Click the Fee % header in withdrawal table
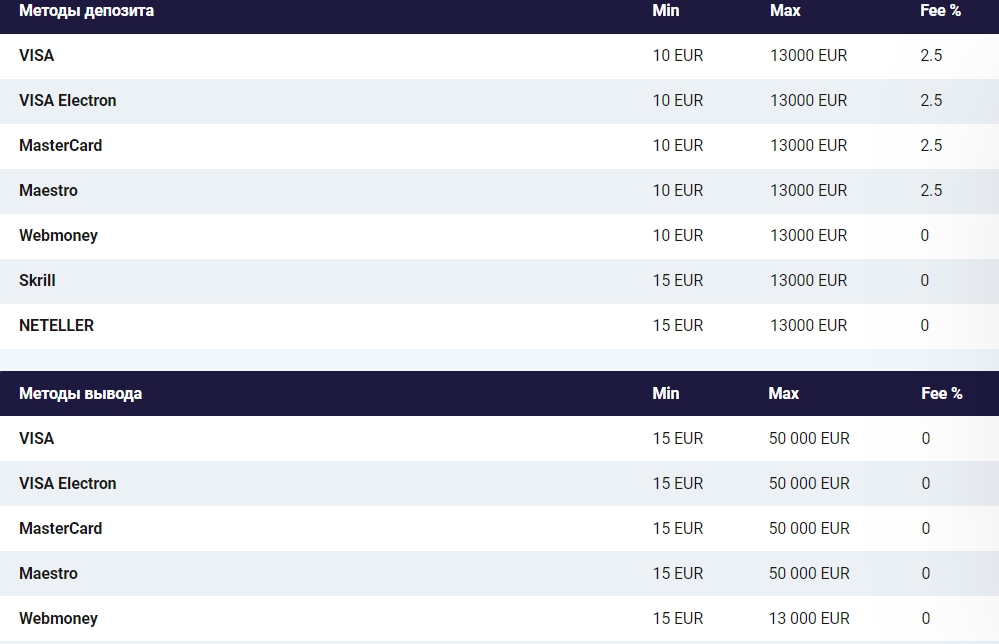This screenshot has height=644, width=999. coord(941,393)
